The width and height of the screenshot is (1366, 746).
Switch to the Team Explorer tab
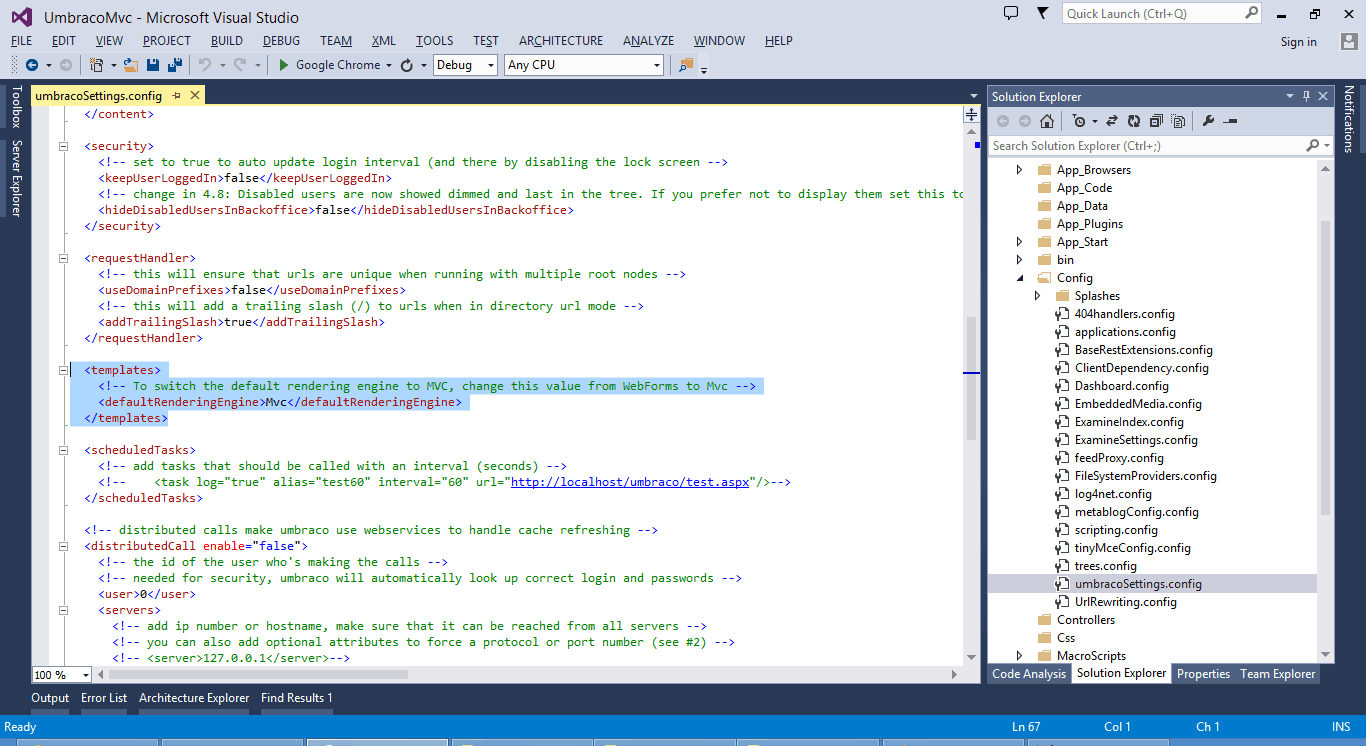pyautogui.click(x=1277, y=674)
